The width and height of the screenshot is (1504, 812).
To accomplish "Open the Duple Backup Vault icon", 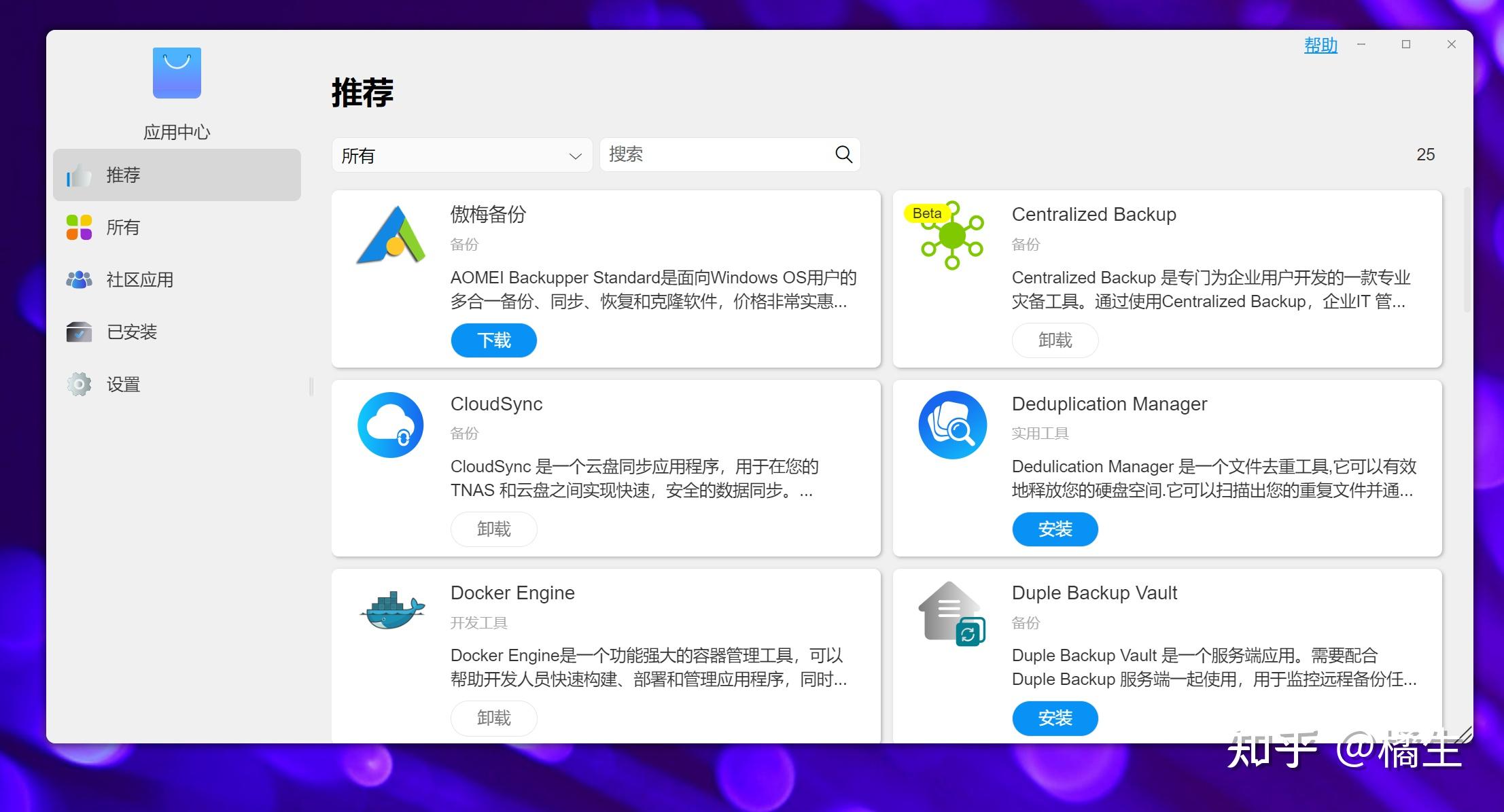I will [x=951, y=614].
